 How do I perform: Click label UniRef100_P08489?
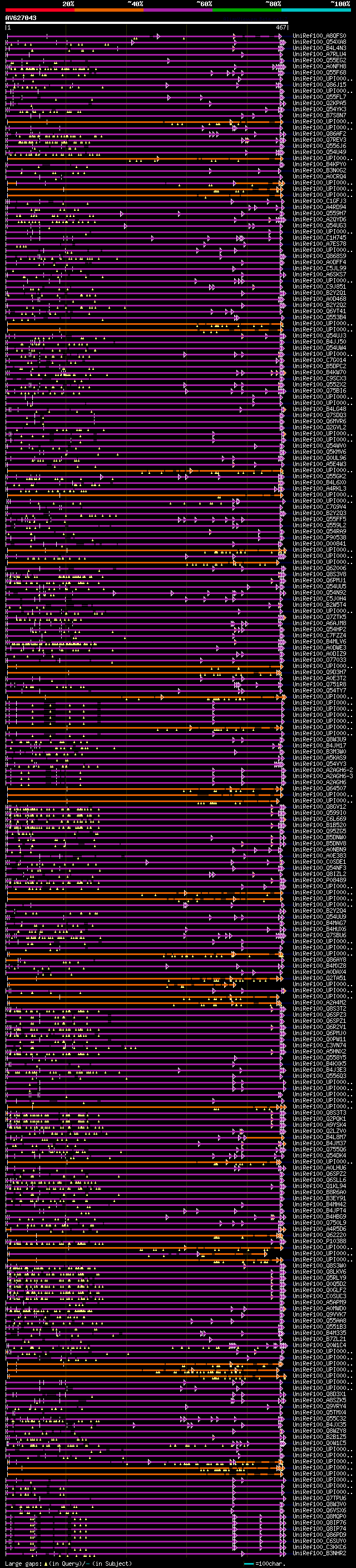click(x=319, y=880)
